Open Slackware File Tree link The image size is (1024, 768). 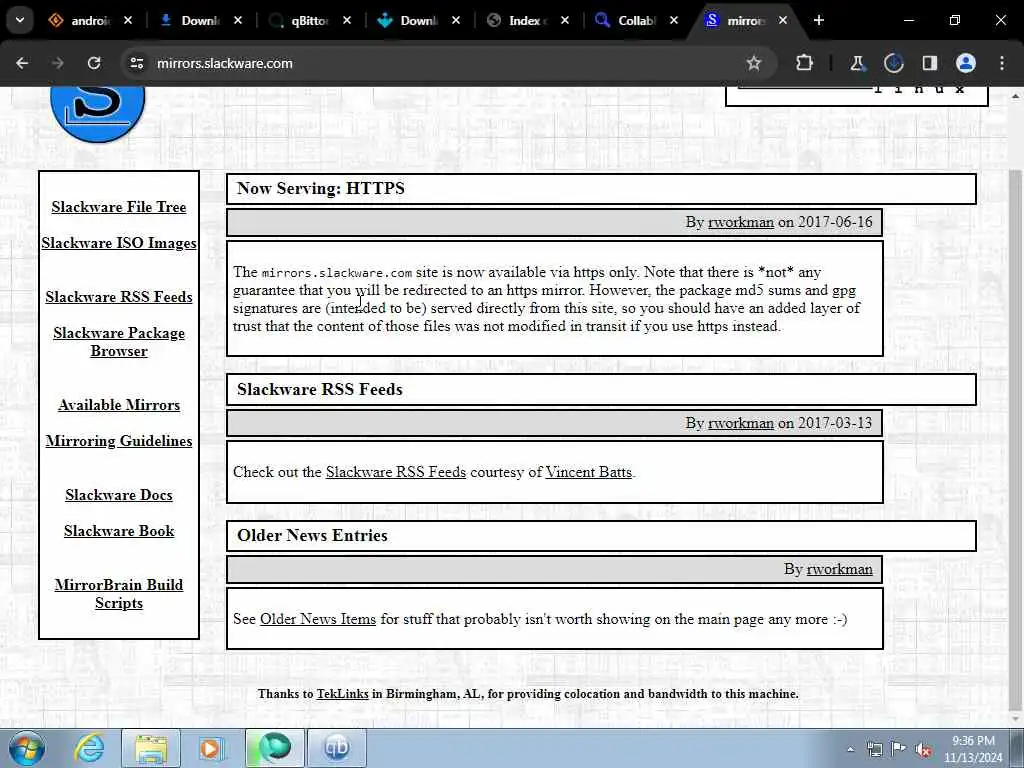119,207
